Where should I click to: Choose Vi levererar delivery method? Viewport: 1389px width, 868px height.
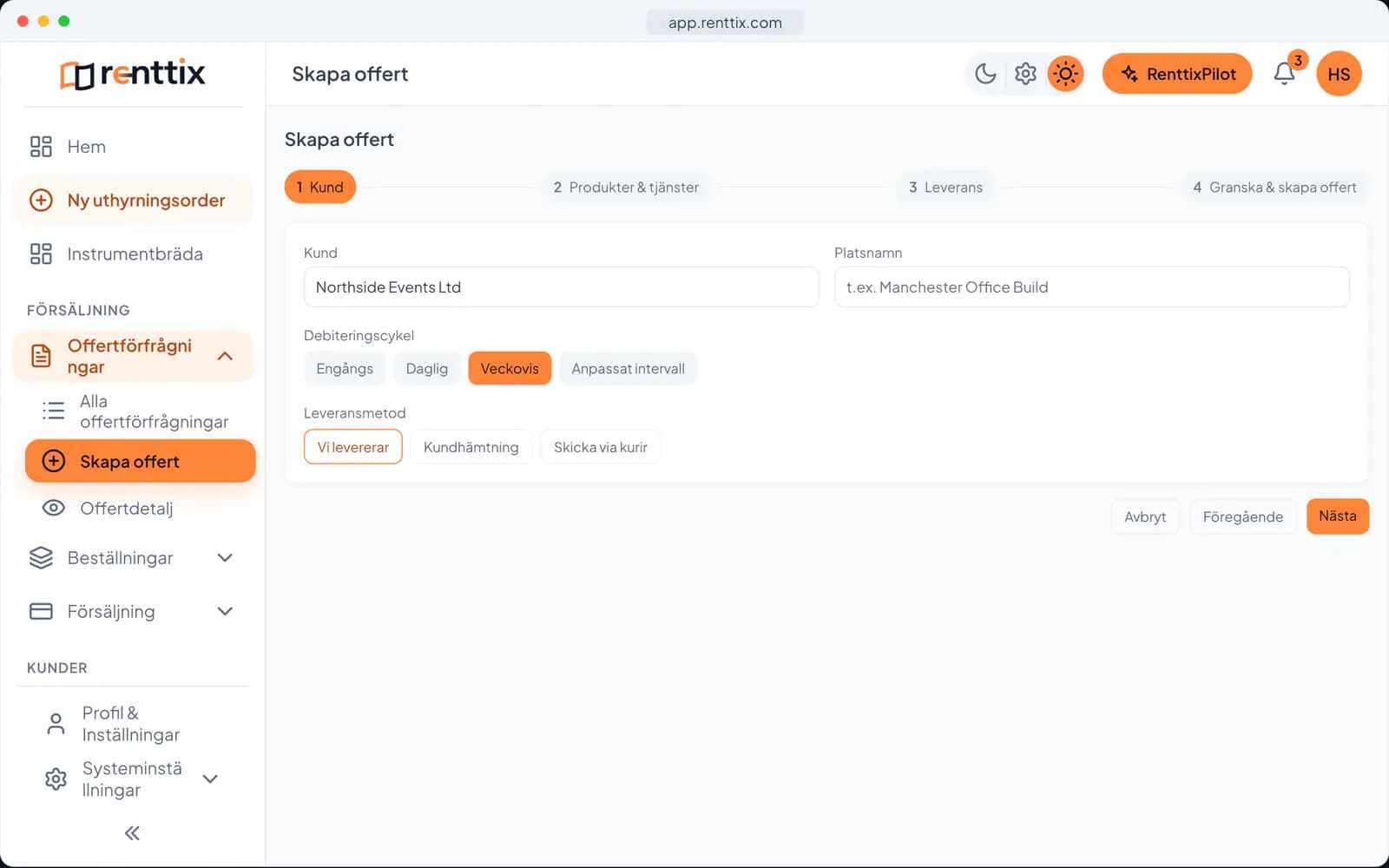(353, 447)
